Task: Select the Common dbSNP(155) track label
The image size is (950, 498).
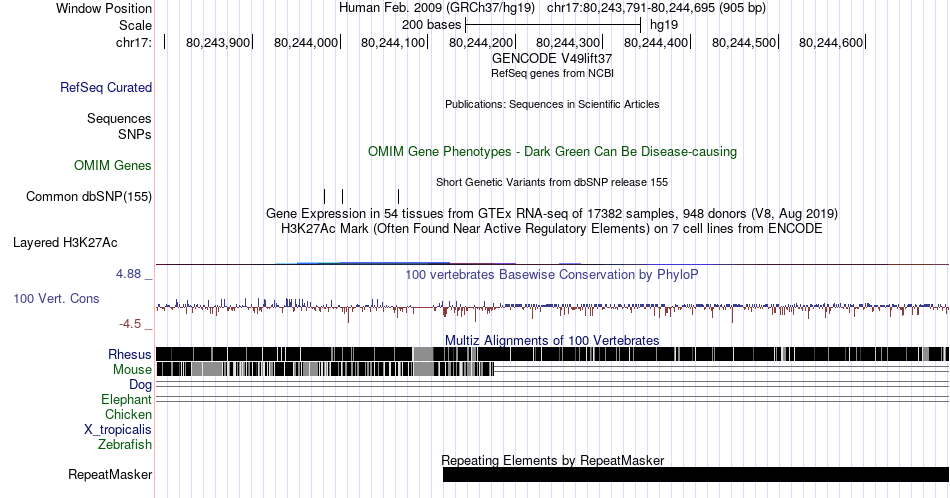Action: (89, 196)
